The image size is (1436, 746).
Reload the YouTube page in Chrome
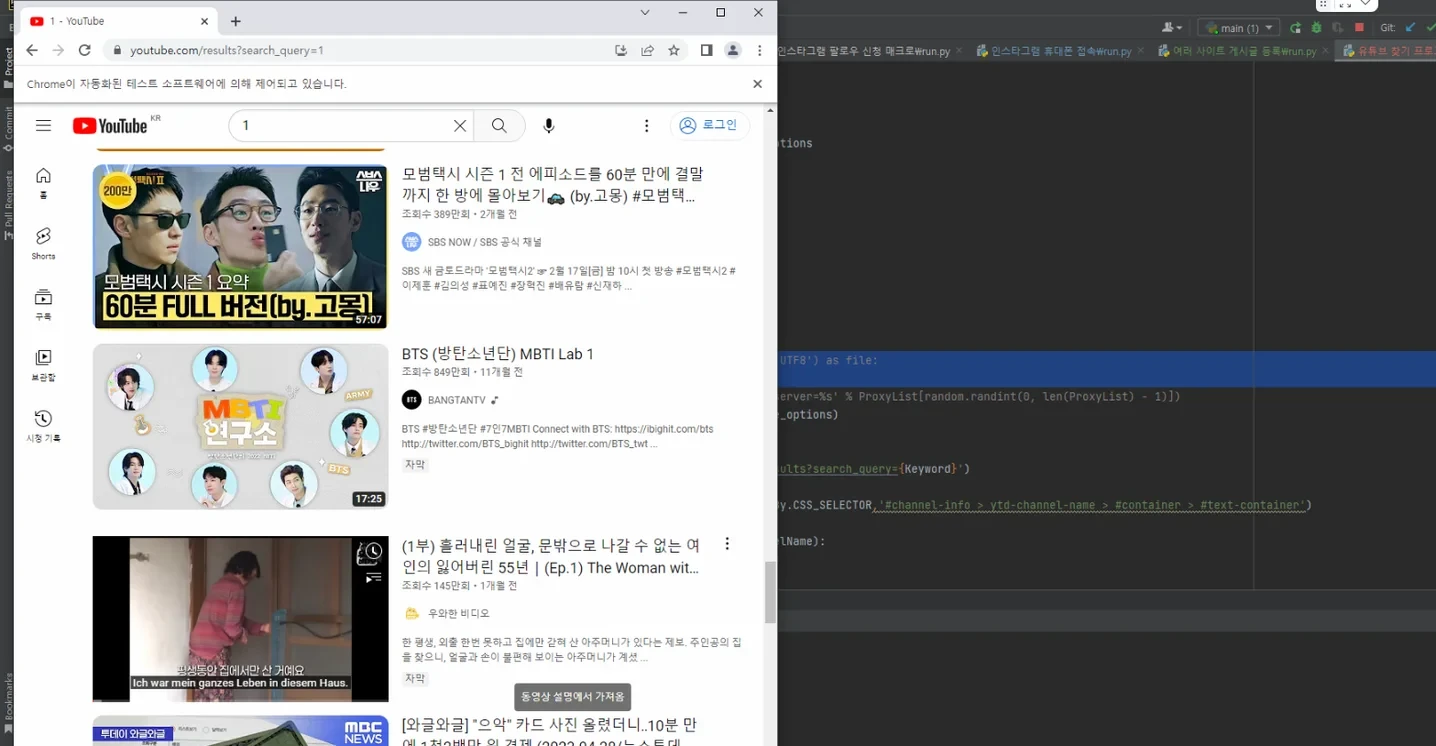click(85, 50)
